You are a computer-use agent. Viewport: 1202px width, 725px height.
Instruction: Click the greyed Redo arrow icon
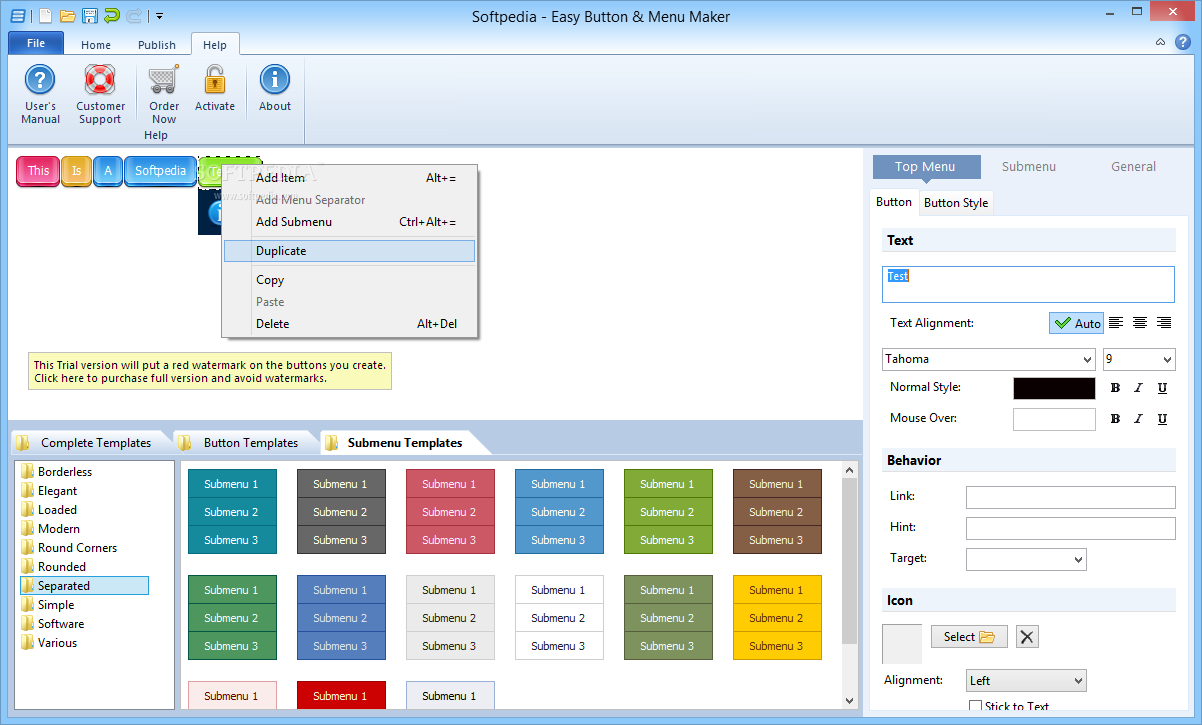pyautogui.click(x=134, y=16)
